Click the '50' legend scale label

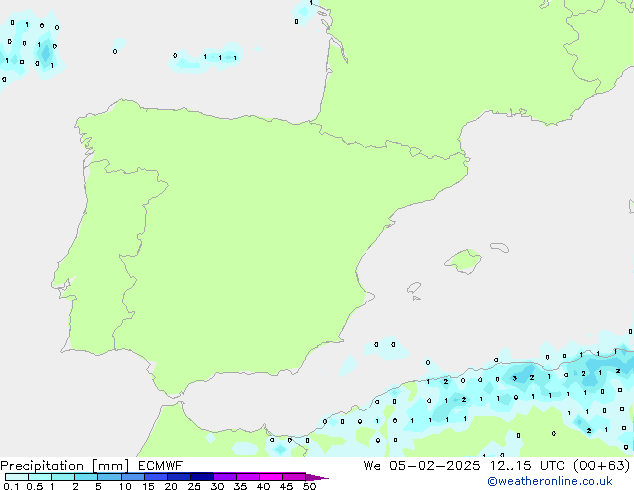309,486
